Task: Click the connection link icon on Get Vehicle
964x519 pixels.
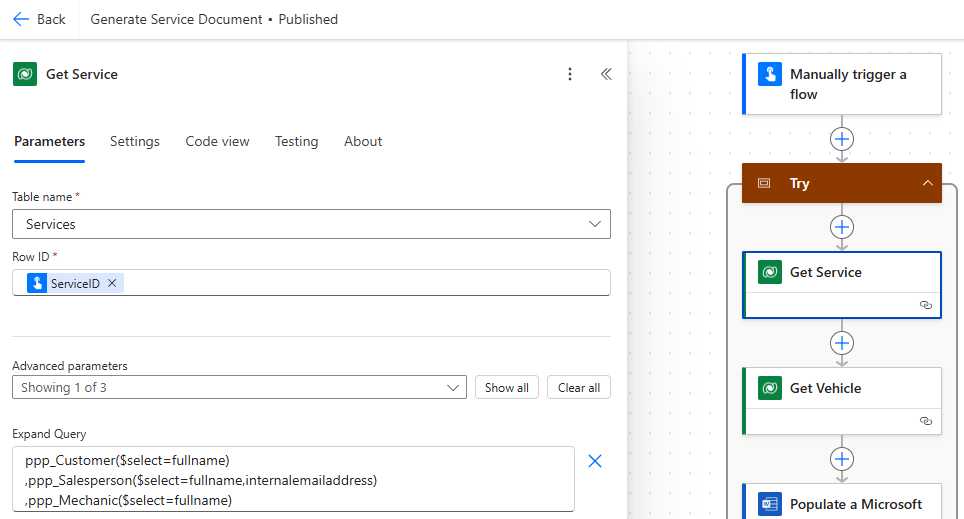Action: 925,421
